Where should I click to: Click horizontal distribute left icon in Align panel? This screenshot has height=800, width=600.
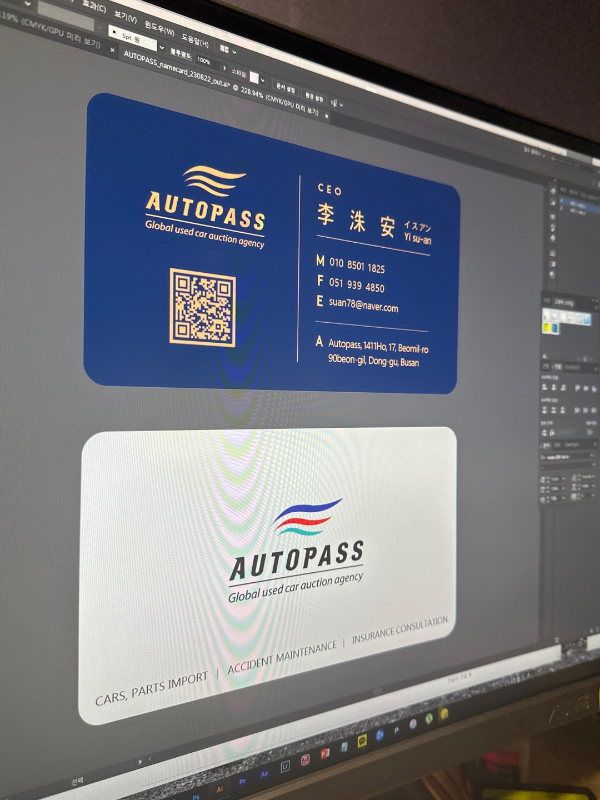(x=577, y=410)
